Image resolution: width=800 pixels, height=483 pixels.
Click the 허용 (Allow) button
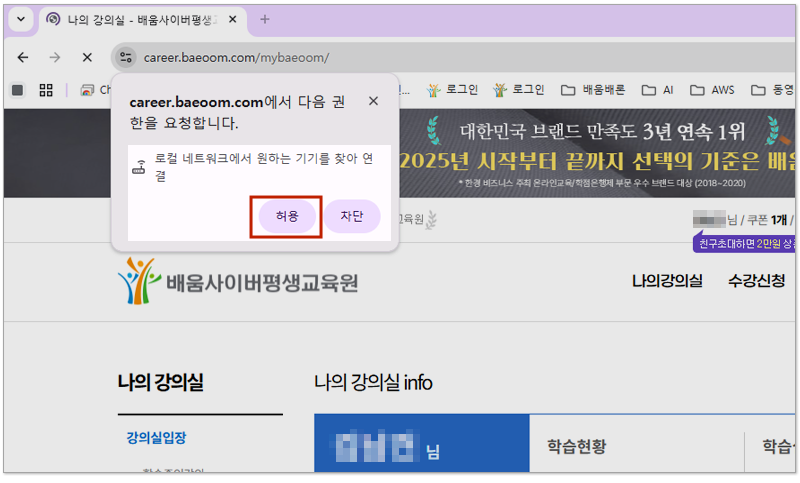coord(287,217)
